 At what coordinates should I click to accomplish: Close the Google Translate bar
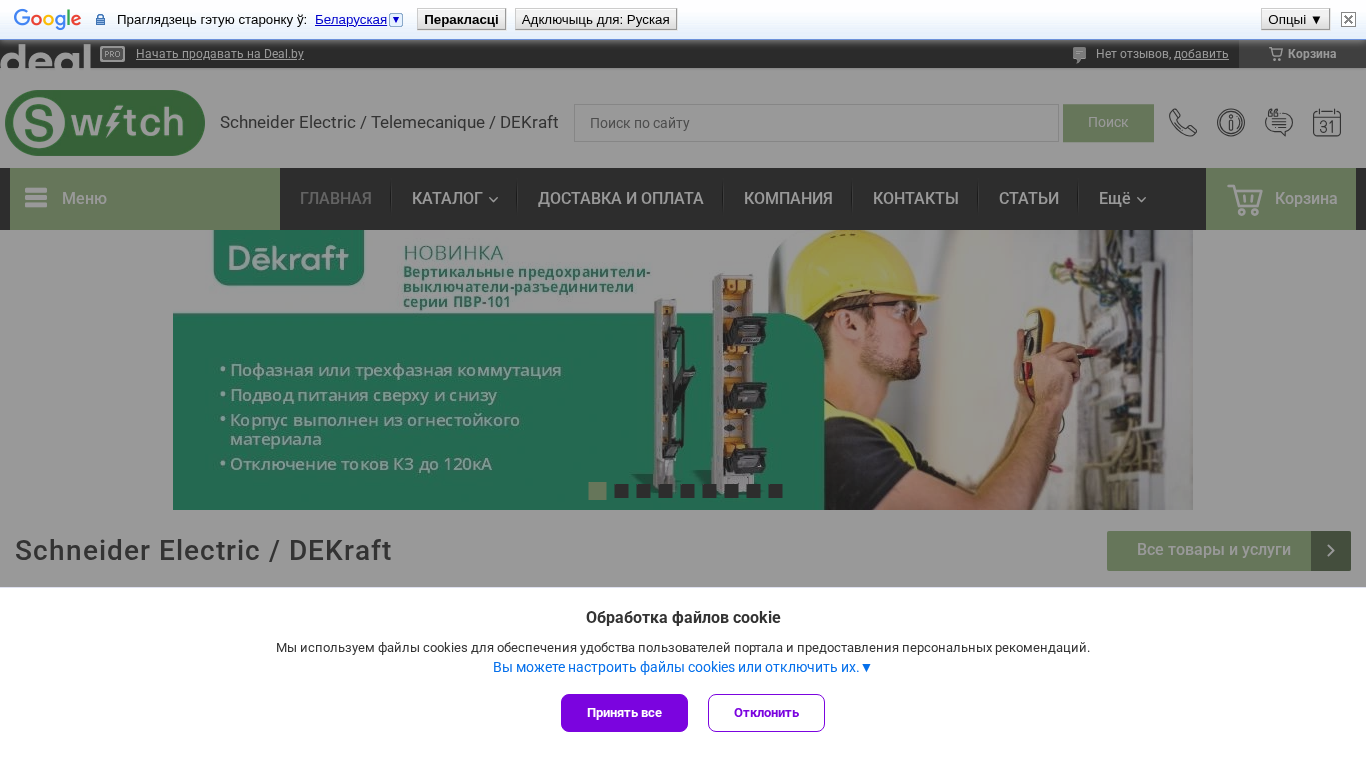click(1348, 19)
